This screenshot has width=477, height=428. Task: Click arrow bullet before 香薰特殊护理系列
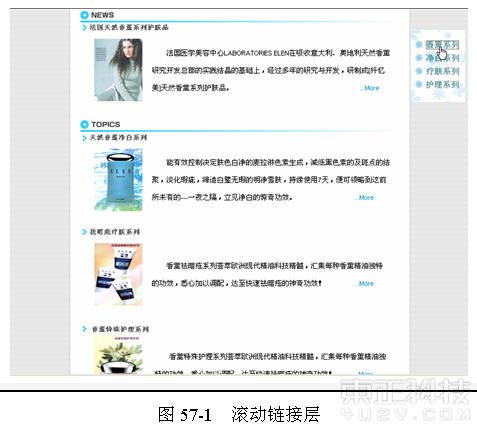point(84,329)
